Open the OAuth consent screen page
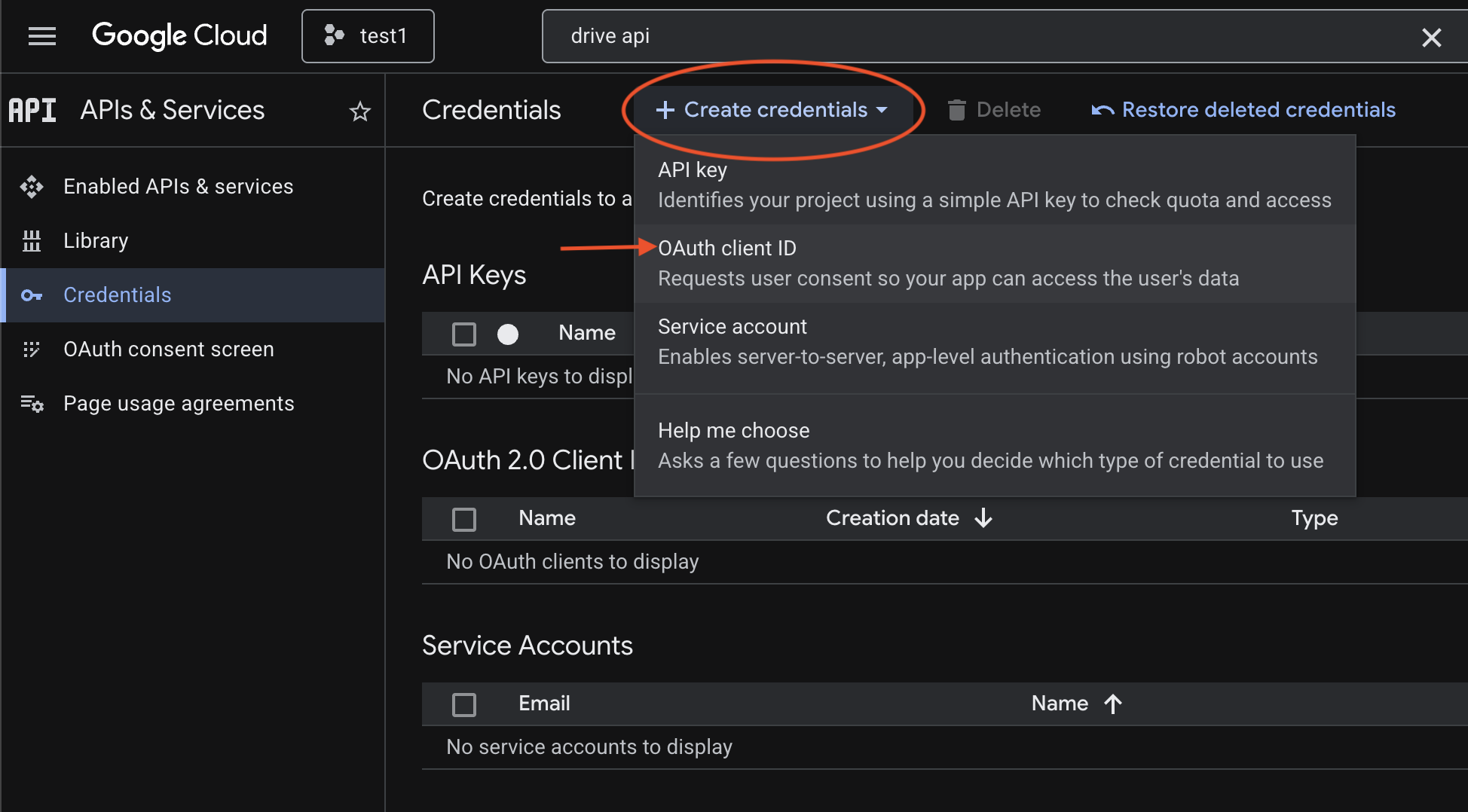Screen dimensions: 1468x812 (168, 349)
